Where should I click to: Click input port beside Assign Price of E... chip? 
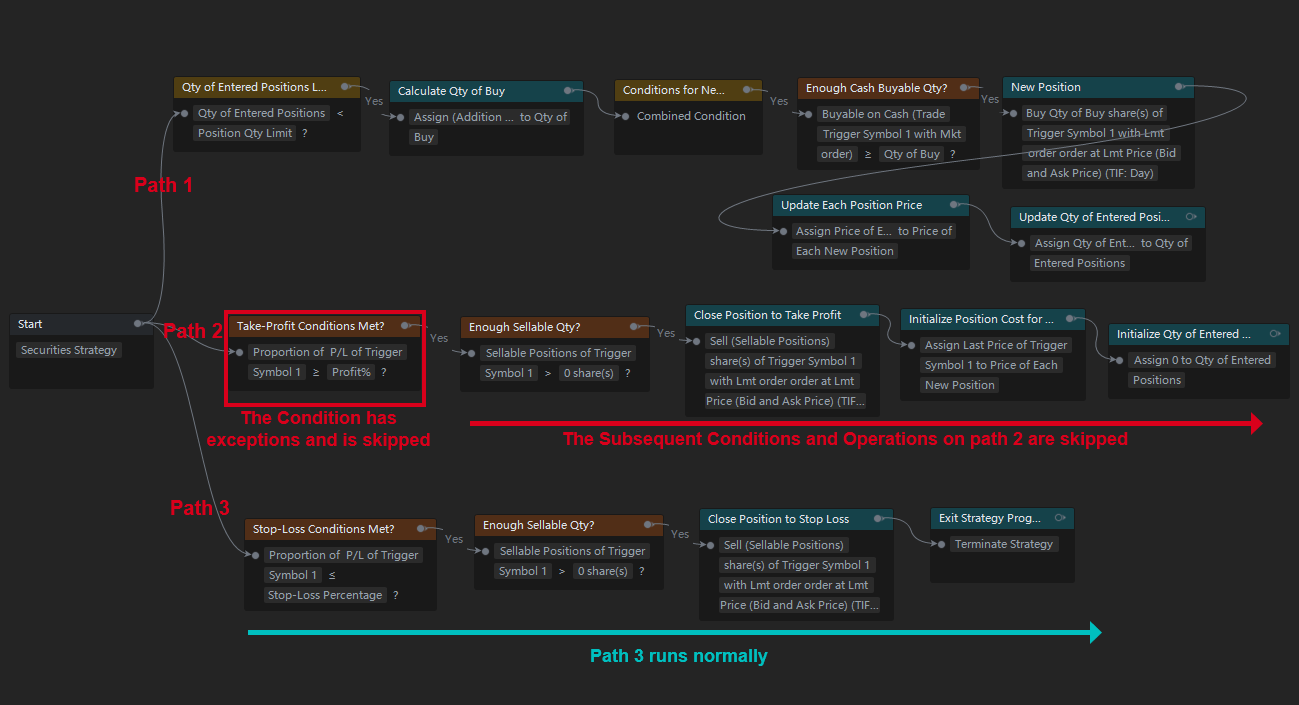click(783, 231)
